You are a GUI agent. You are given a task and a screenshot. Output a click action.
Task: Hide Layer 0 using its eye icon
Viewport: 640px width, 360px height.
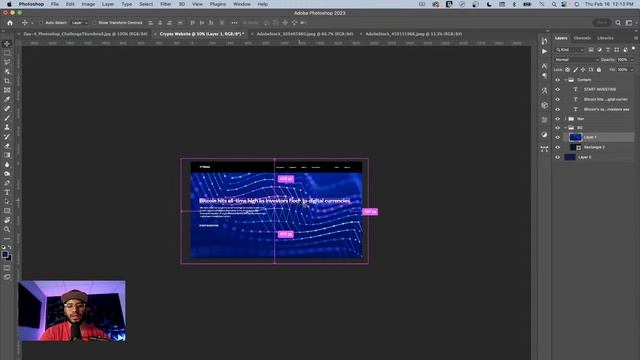(x=558, y=157)
